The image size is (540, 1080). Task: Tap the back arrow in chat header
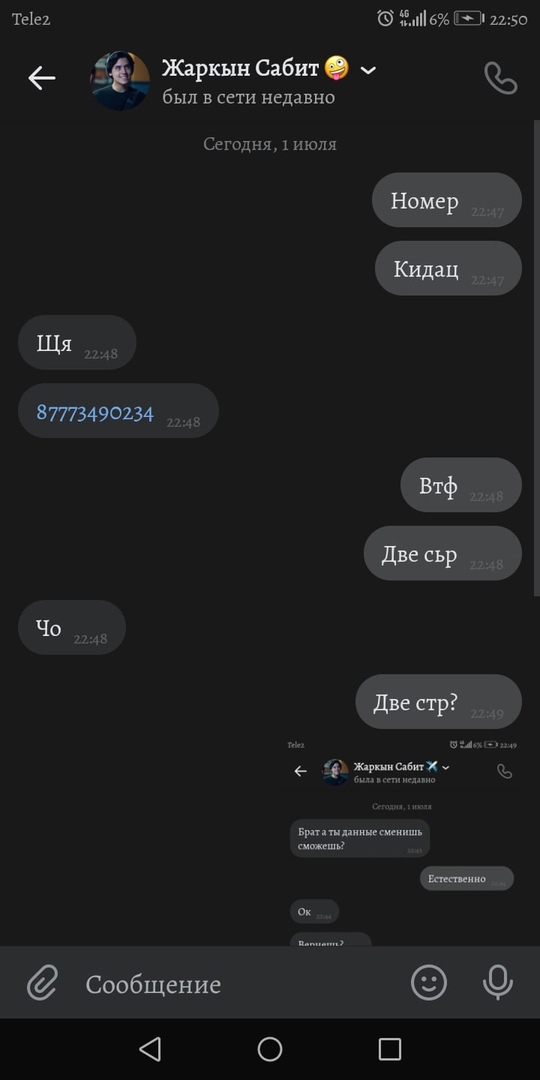pyautogui.click(x=41, y=79)
